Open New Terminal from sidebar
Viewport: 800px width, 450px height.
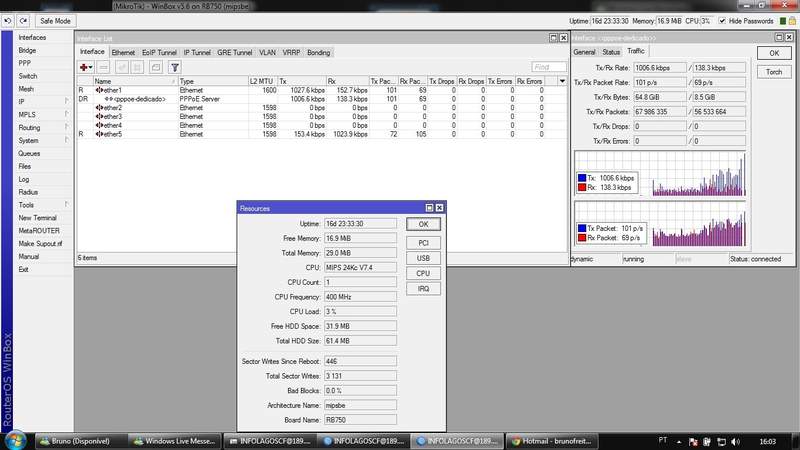click(37, 217)
